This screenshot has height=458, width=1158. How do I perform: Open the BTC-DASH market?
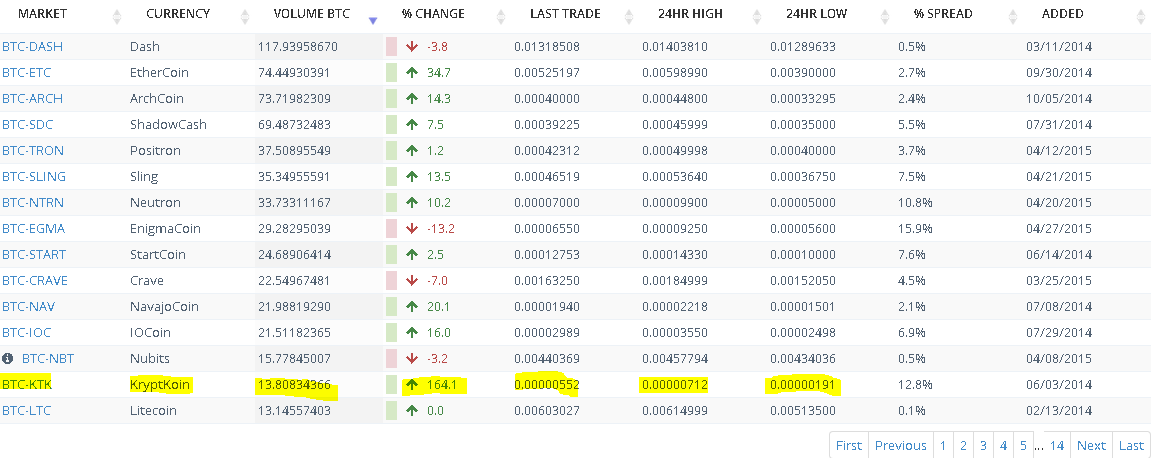[32, 47]
